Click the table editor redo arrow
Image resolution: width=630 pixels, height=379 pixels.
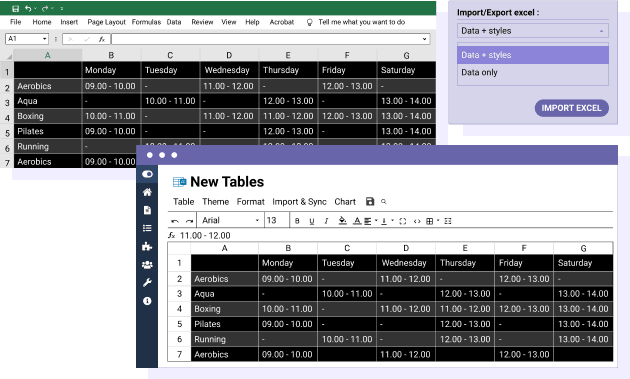[189, 221]
